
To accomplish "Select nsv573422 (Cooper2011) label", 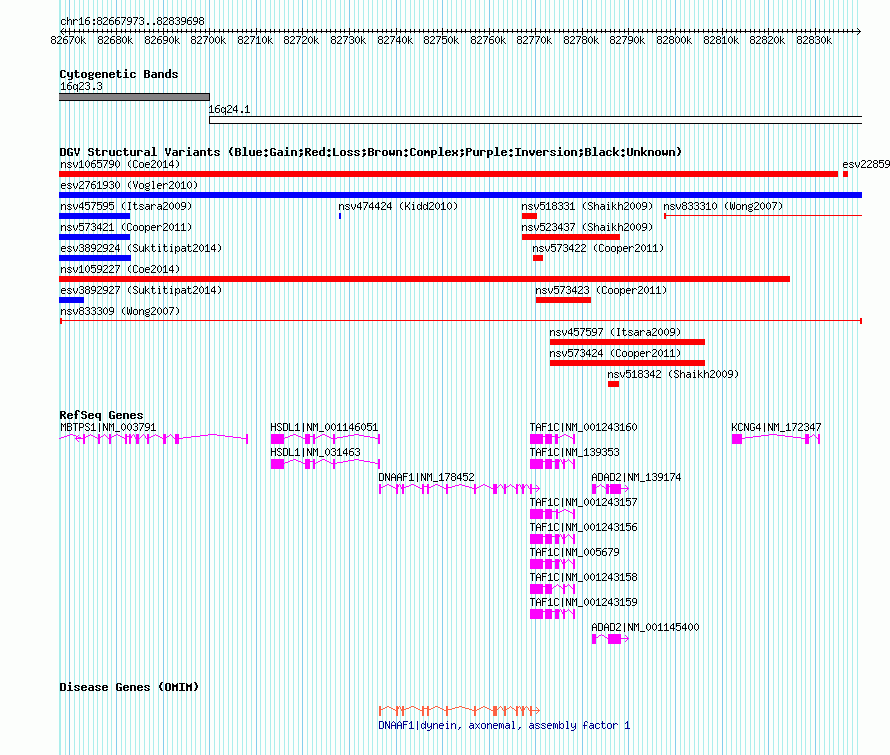I will pos(598,248).
